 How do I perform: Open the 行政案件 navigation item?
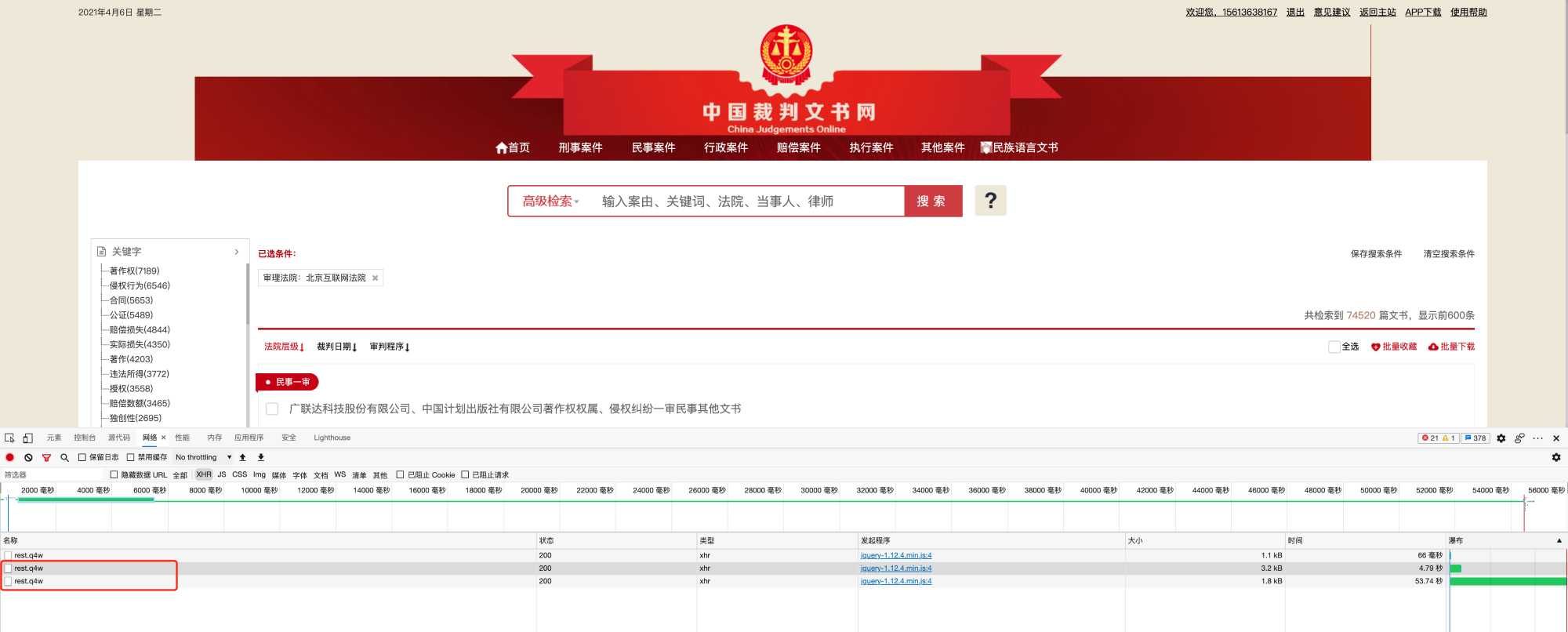(x=726, y=147)
